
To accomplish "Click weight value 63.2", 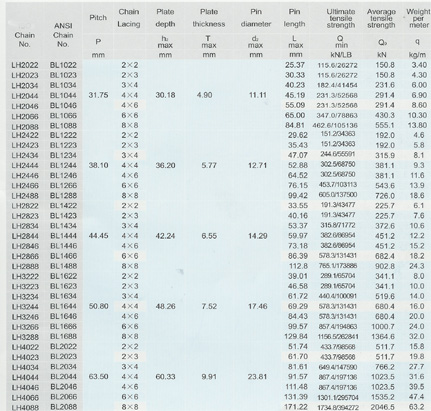I will coord(417,407).
